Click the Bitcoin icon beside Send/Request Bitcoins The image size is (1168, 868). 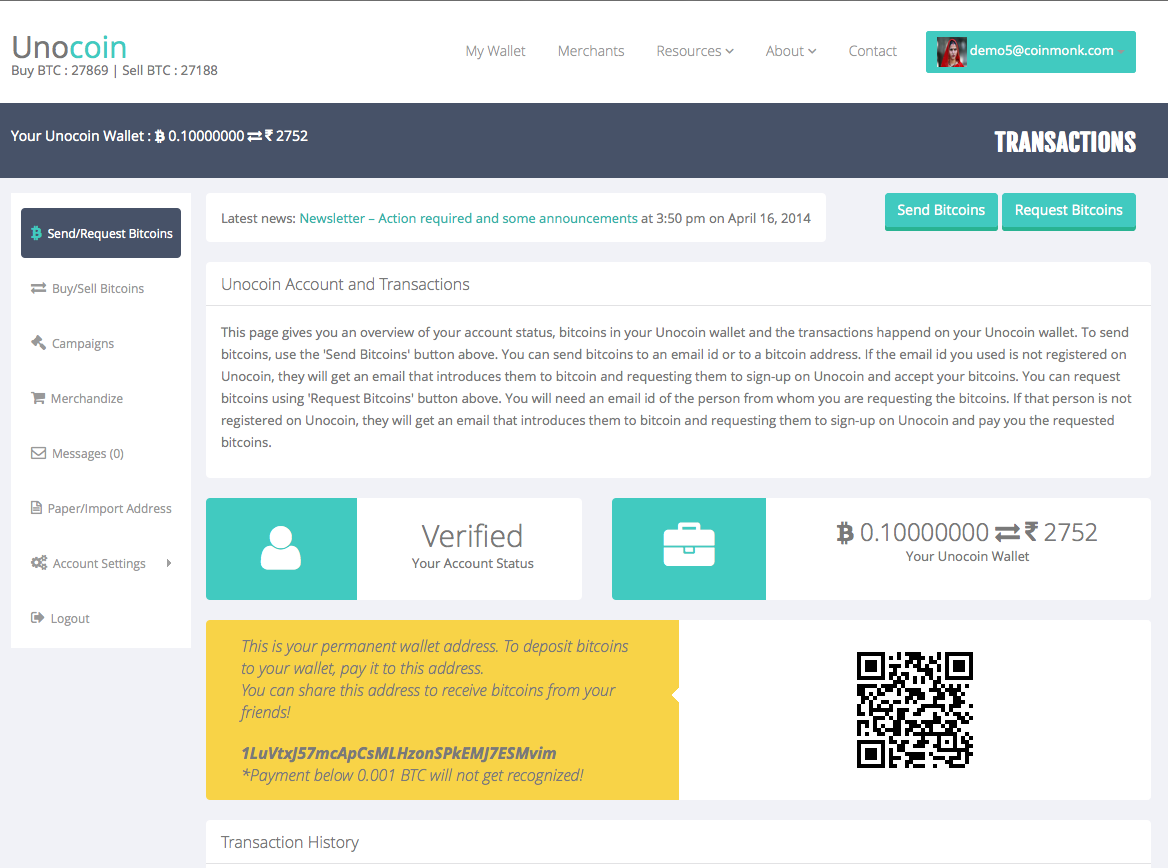[x=37, y=234]
